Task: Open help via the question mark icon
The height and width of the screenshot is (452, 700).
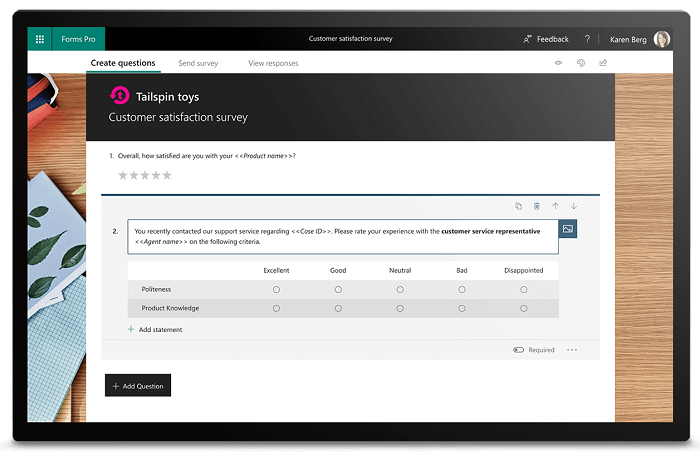Action: click(x=587, y=39)
